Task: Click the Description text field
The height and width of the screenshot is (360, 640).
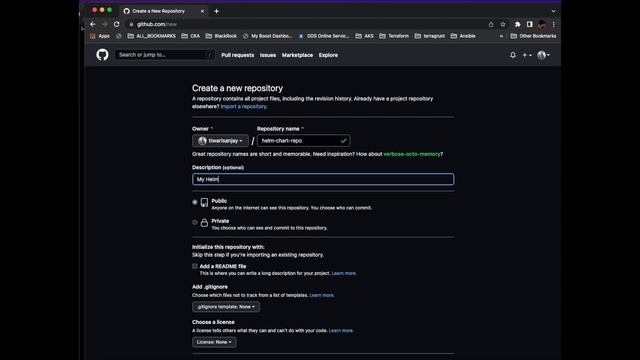Action: click(323, 179)
